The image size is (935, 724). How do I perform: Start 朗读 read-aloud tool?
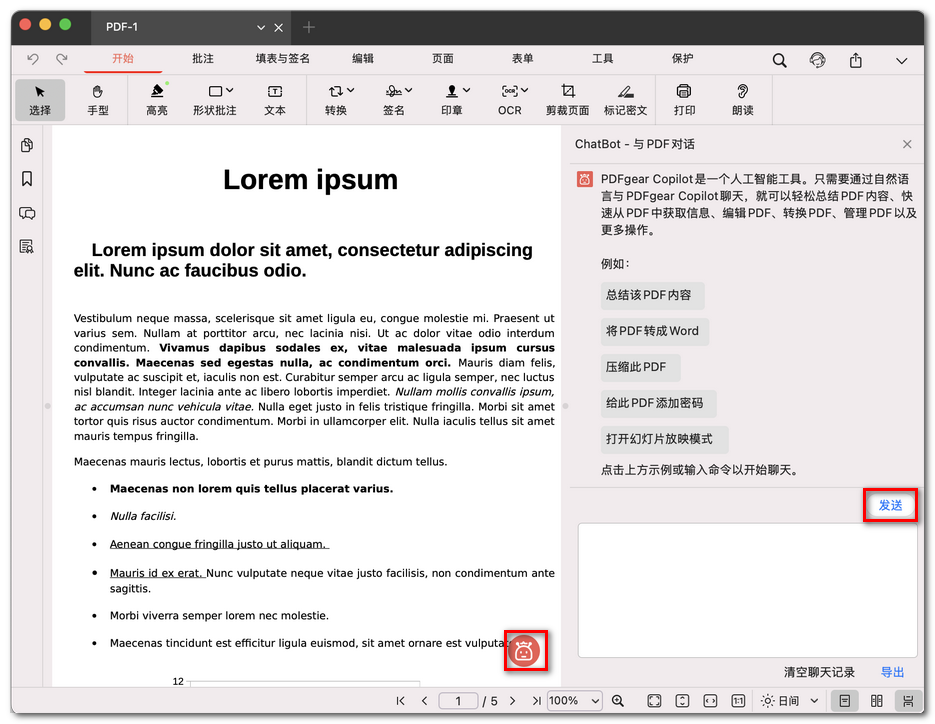coord(742,100)
